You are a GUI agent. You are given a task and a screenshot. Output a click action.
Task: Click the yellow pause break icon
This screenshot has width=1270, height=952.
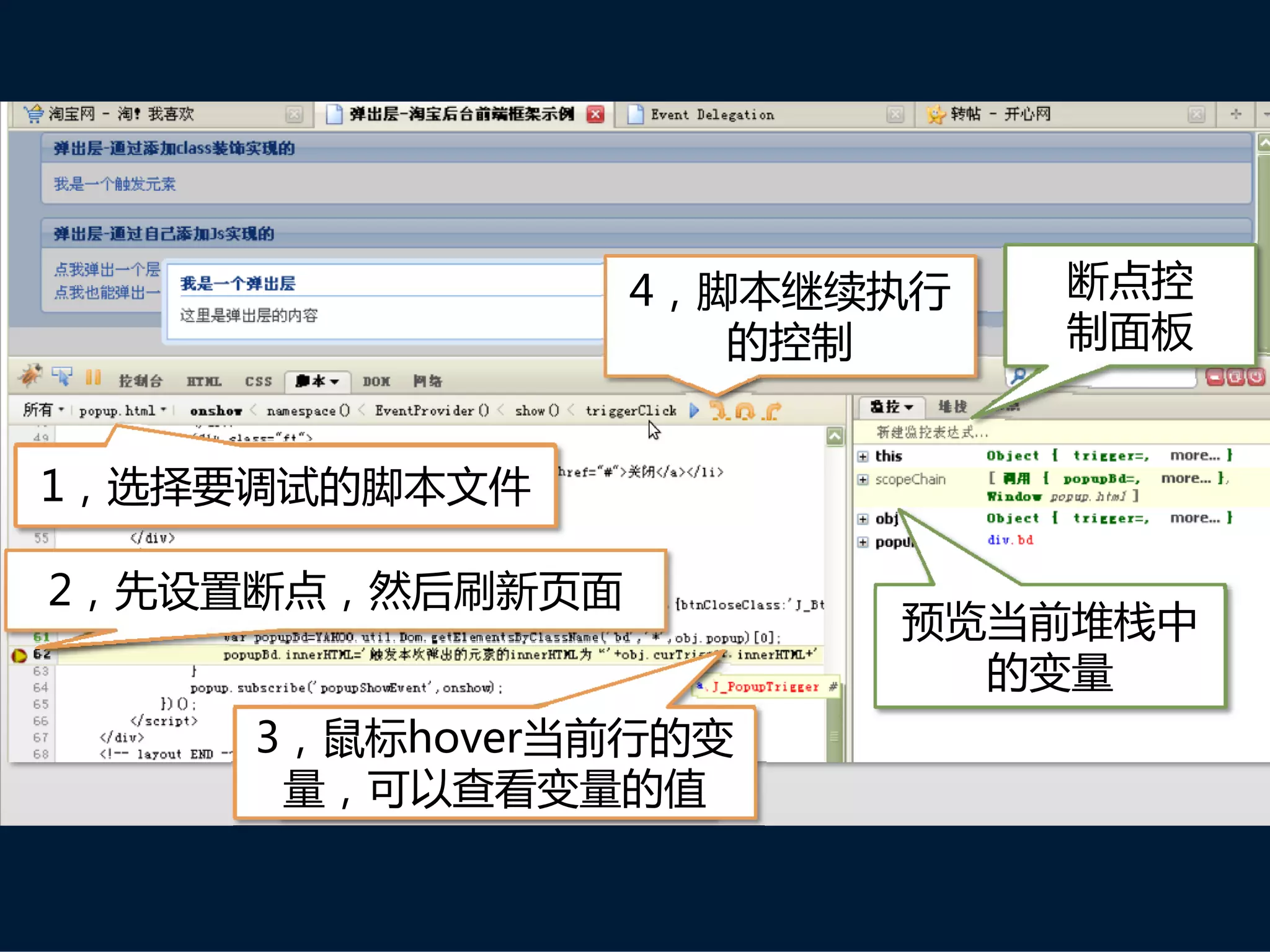pyautogui.click(x=93, y=377)
